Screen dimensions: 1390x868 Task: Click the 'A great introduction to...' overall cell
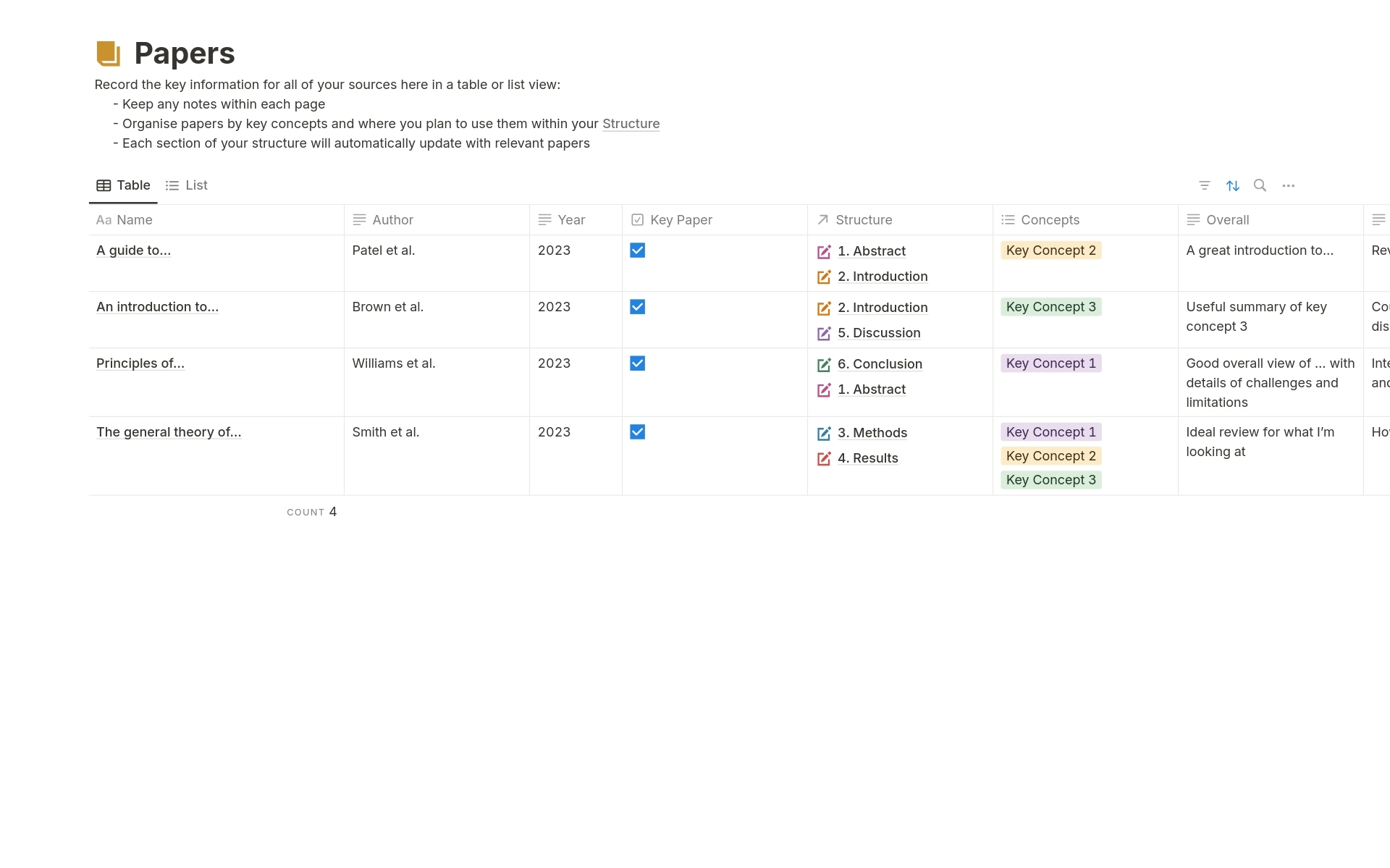click(x=1271, y=264)
